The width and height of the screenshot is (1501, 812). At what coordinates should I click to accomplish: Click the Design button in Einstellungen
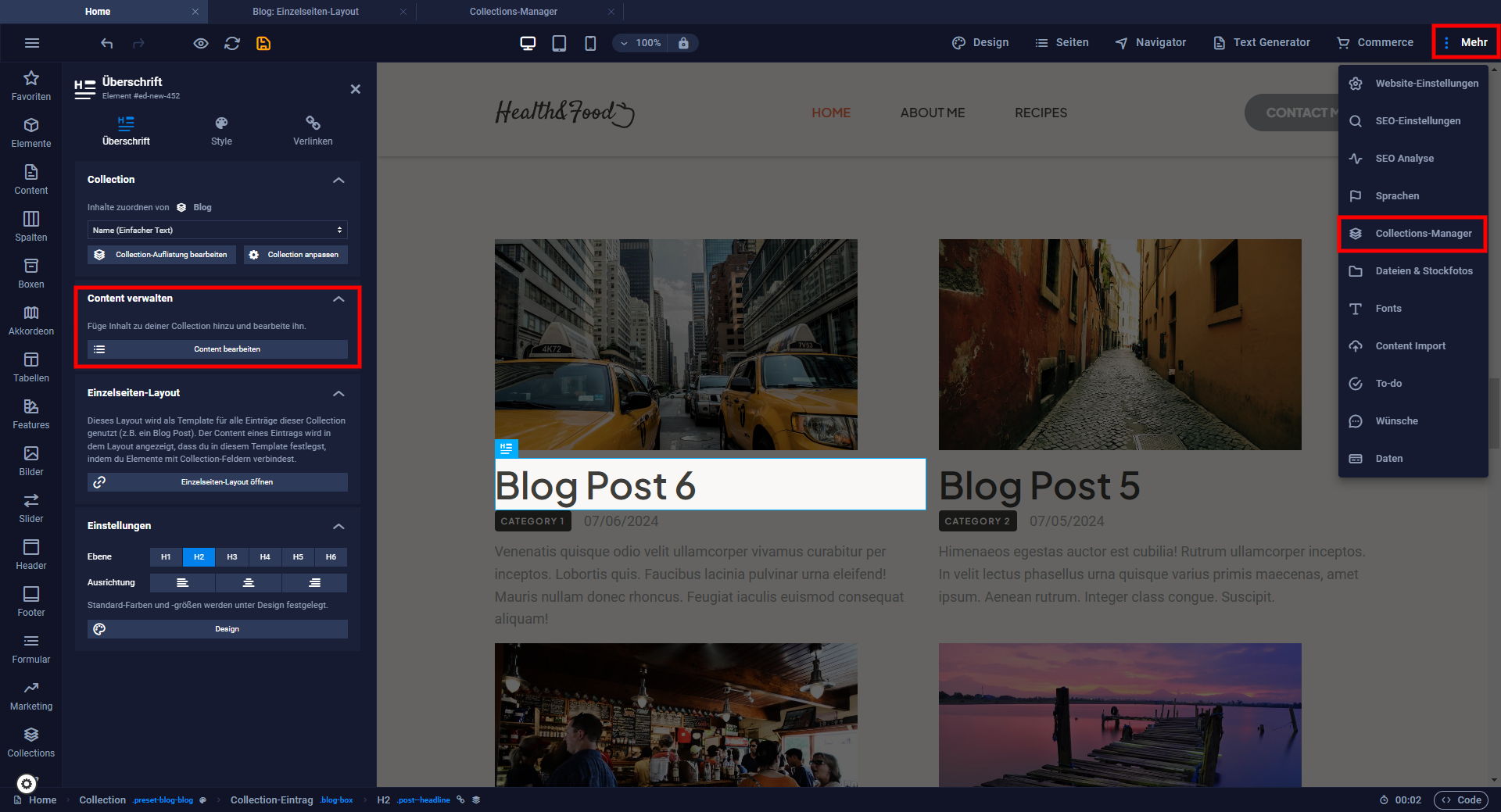click(x=217, y=629)
